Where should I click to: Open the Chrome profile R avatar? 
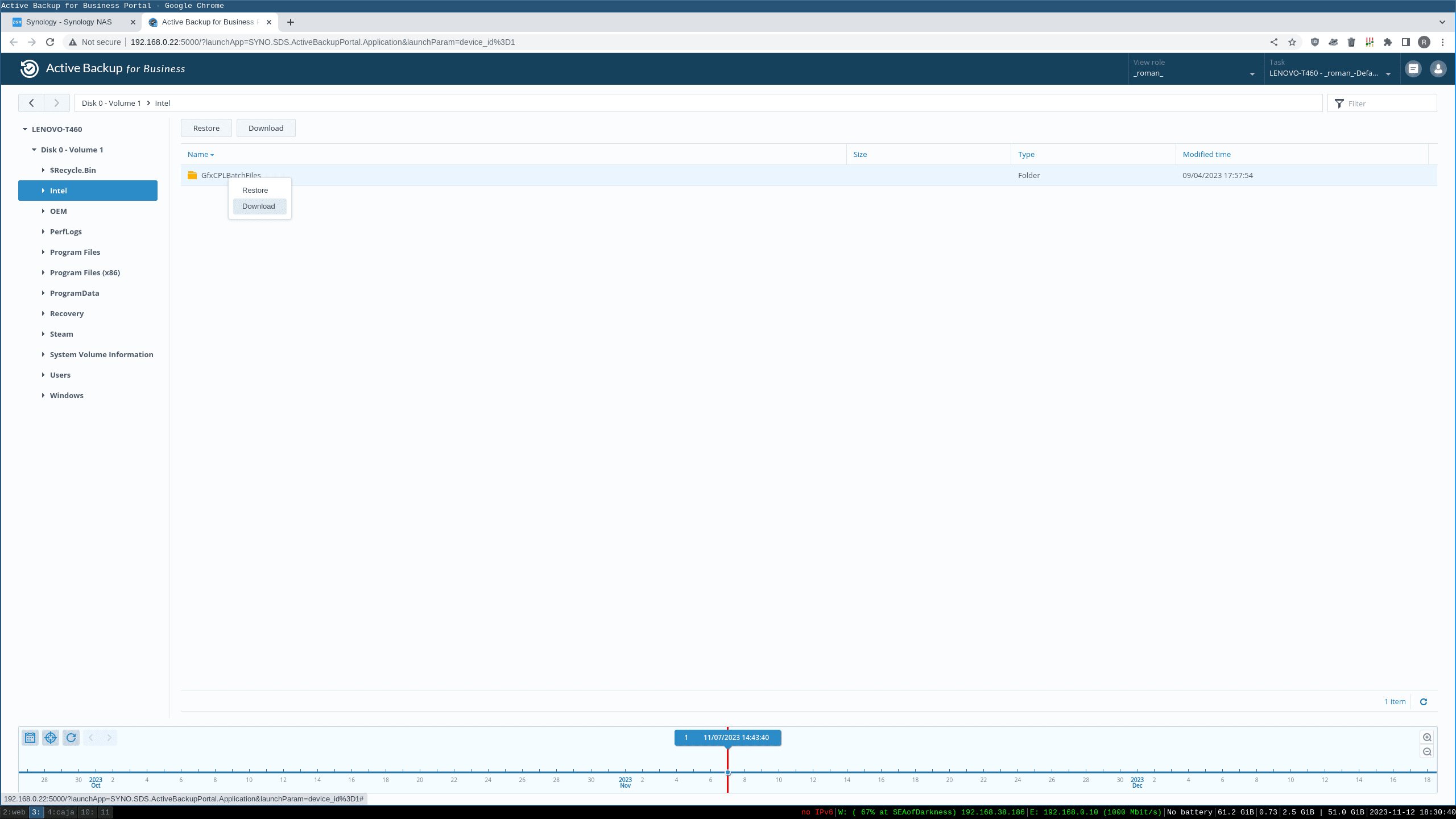coord(1424,42)
